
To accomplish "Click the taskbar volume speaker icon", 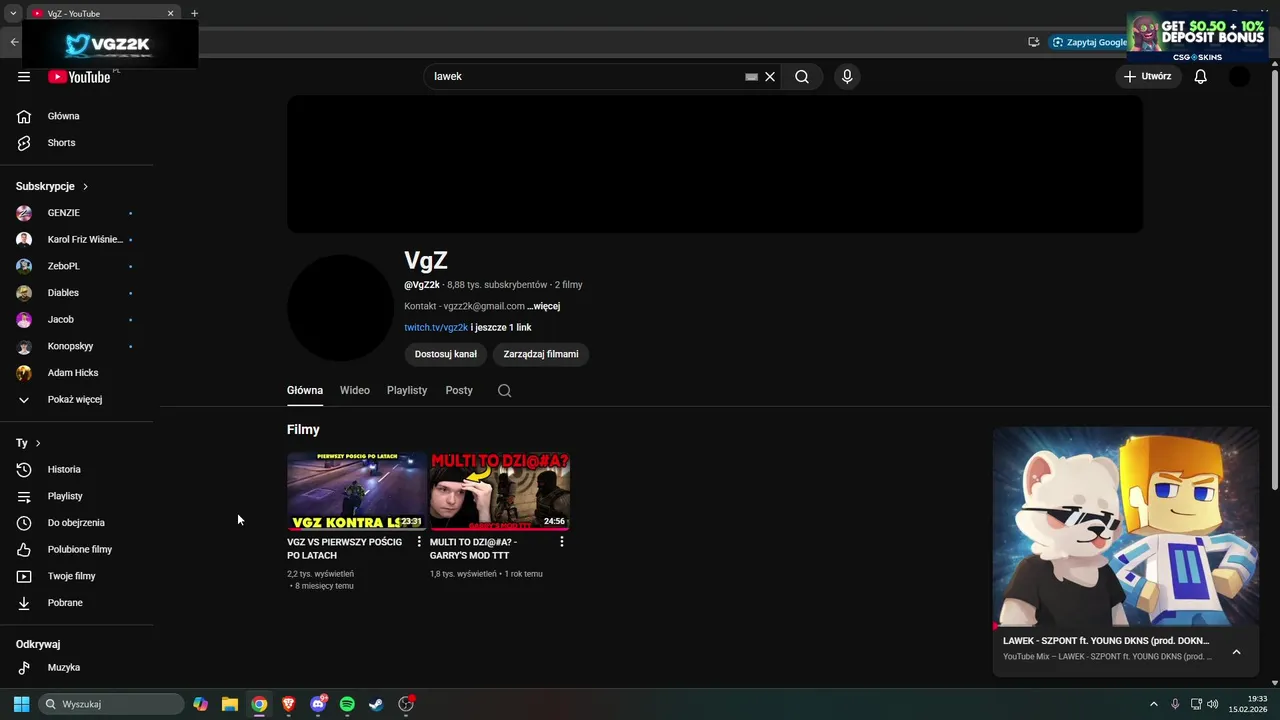I will tap(1213, 704).
